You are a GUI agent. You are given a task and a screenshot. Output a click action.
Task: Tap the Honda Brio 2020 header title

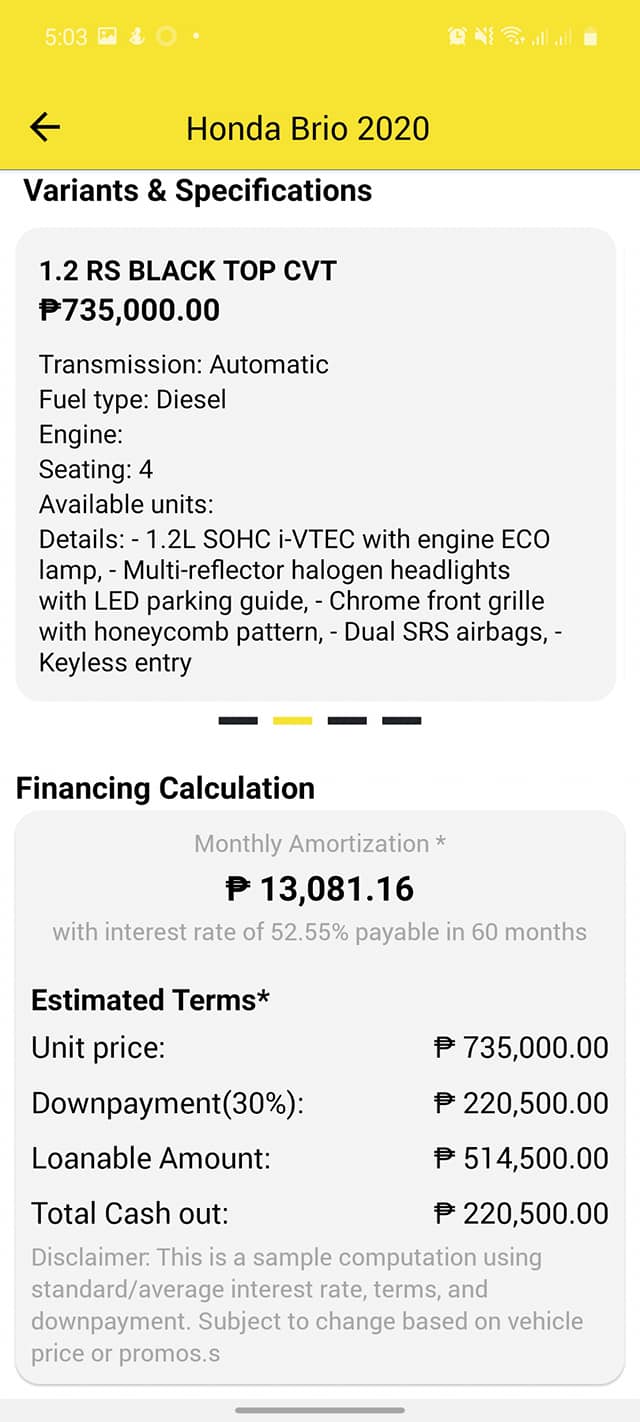pos(308,128)
